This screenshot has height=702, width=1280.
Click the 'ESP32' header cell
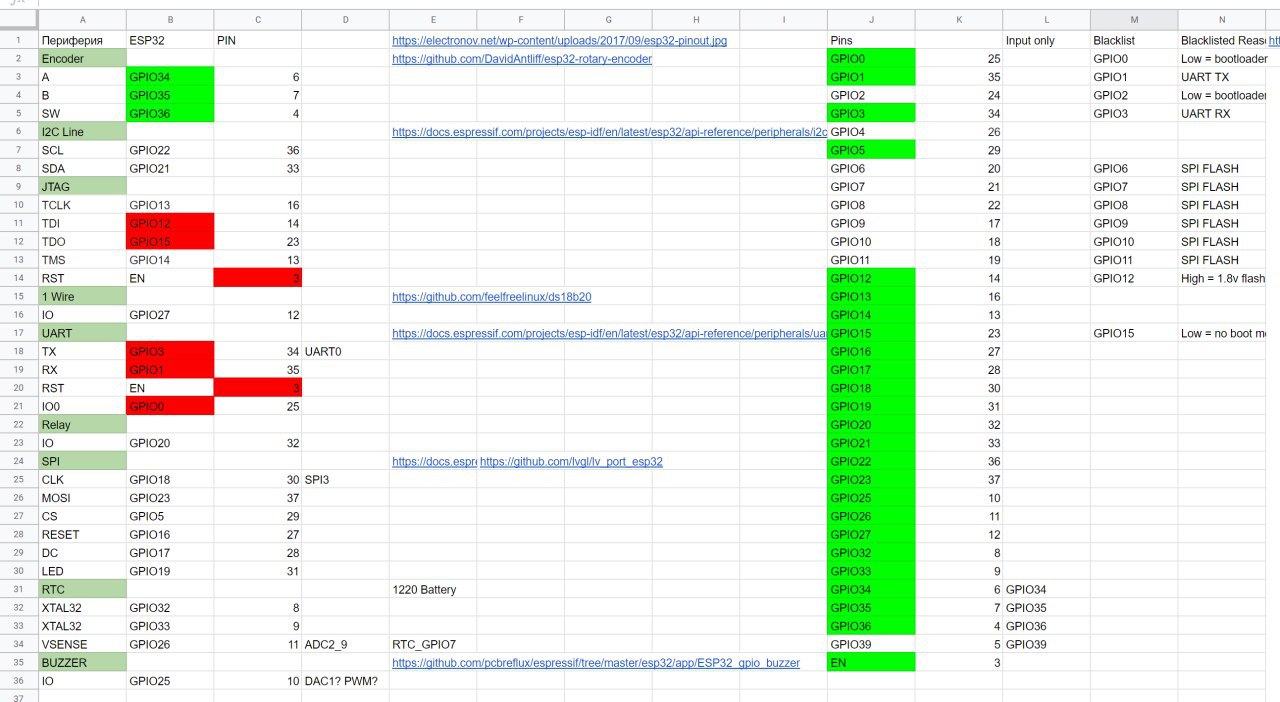pyautogui.click(x=170, y=40)
